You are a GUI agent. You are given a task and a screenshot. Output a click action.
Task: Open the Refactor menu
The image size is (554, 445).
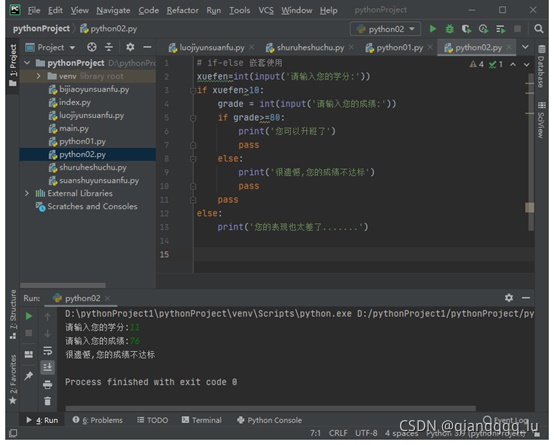click(x=182, y=10)
